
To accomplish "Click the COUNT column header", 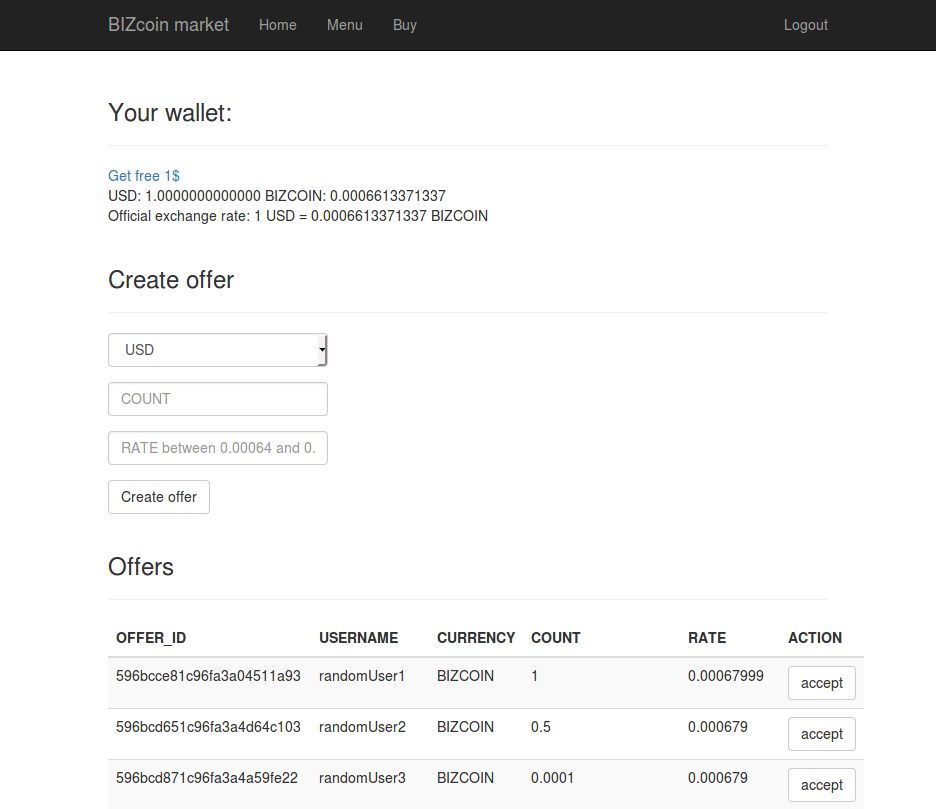I will point(555,638).
